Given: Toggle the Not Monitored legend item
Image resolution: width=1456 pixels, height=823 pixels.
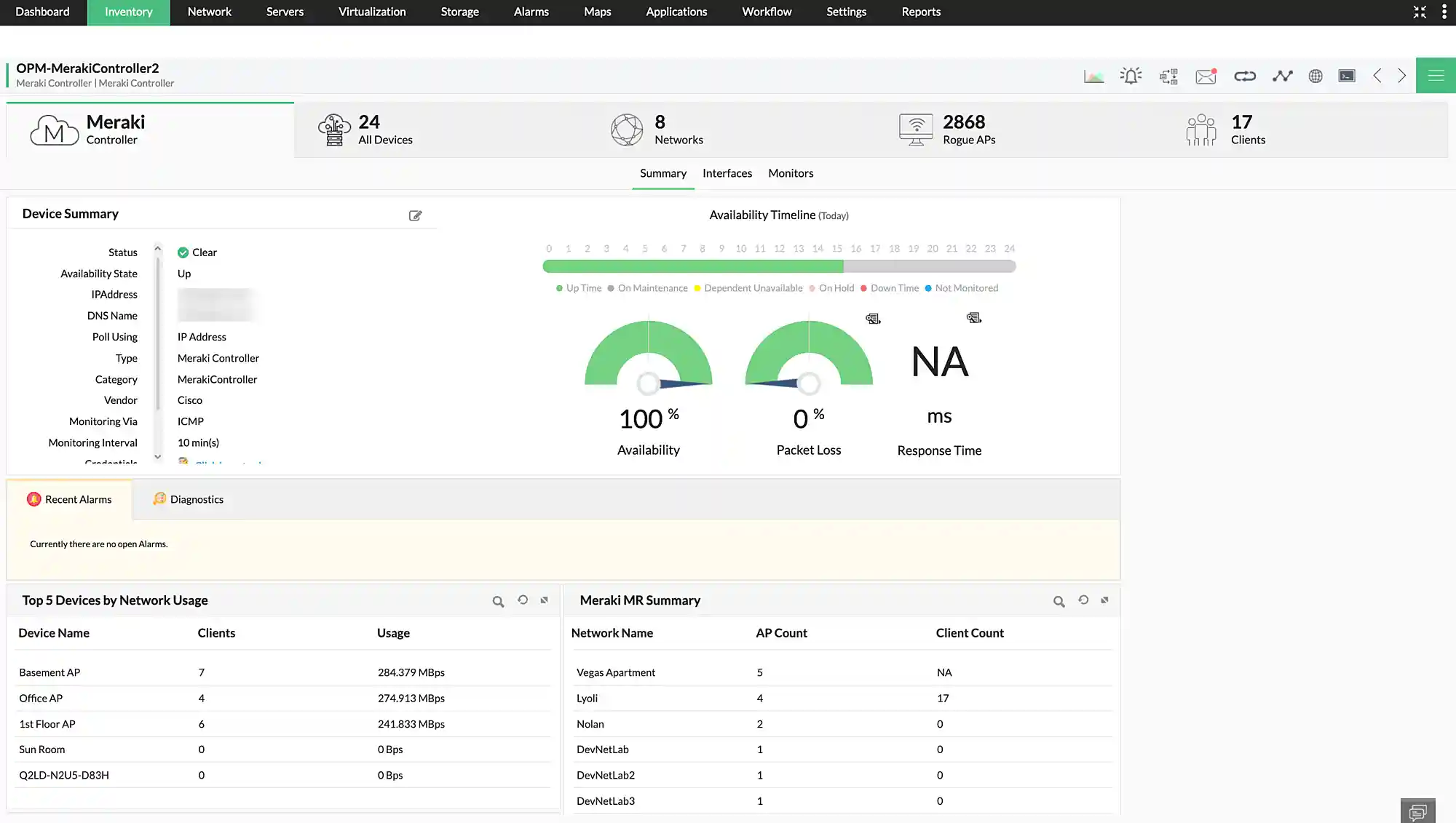Looking at the screenshot, I should pyautogui.click(x=962, y=288).
